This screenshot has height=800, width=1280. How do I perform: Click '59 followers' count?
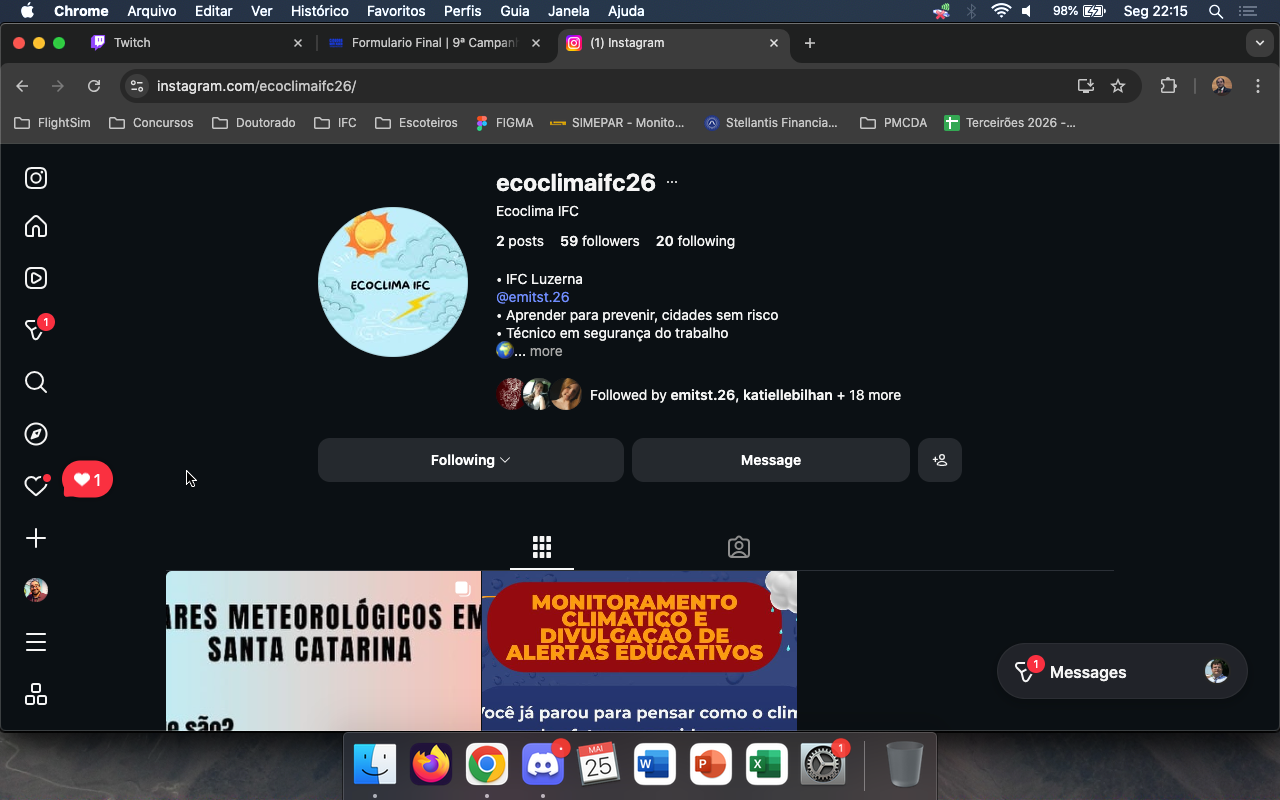click(600, 241)
